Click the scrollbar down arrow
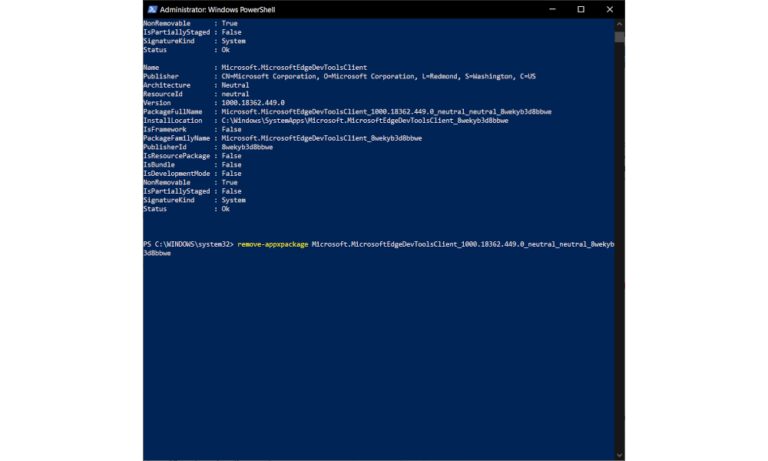 pyautogui.click(x=620, y=456)
